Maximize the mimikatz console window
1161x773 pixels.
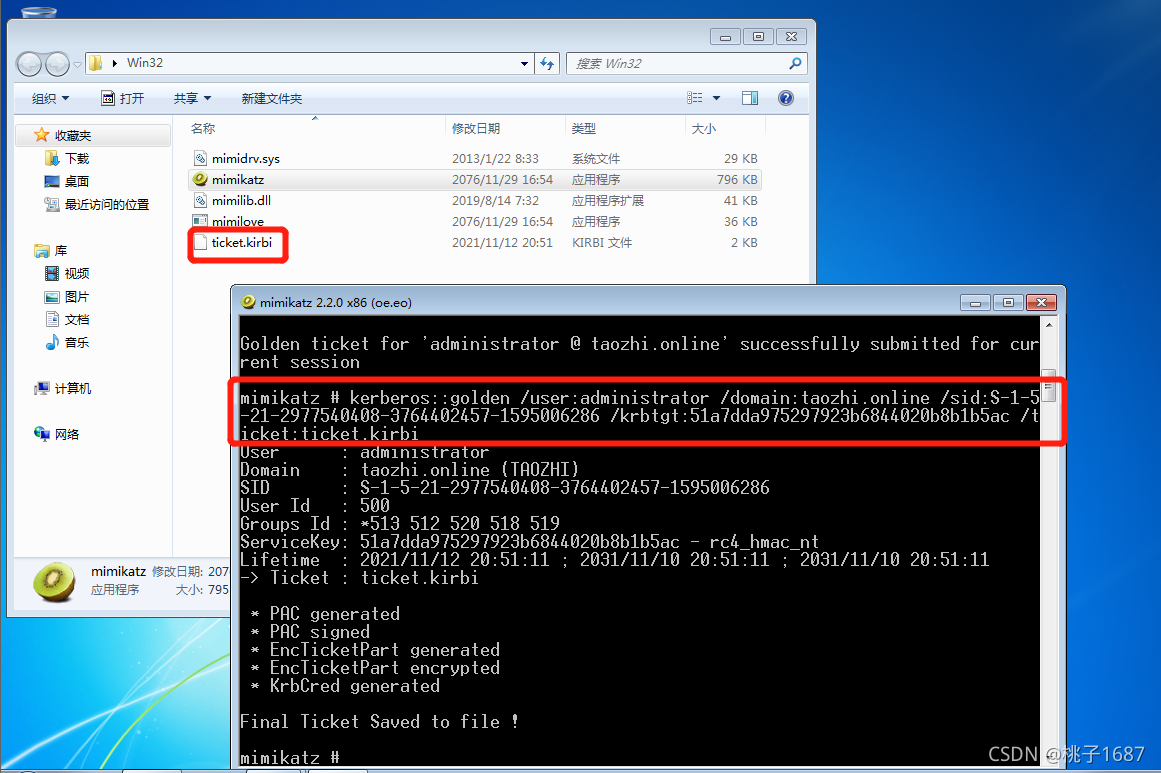(1008, 303)
